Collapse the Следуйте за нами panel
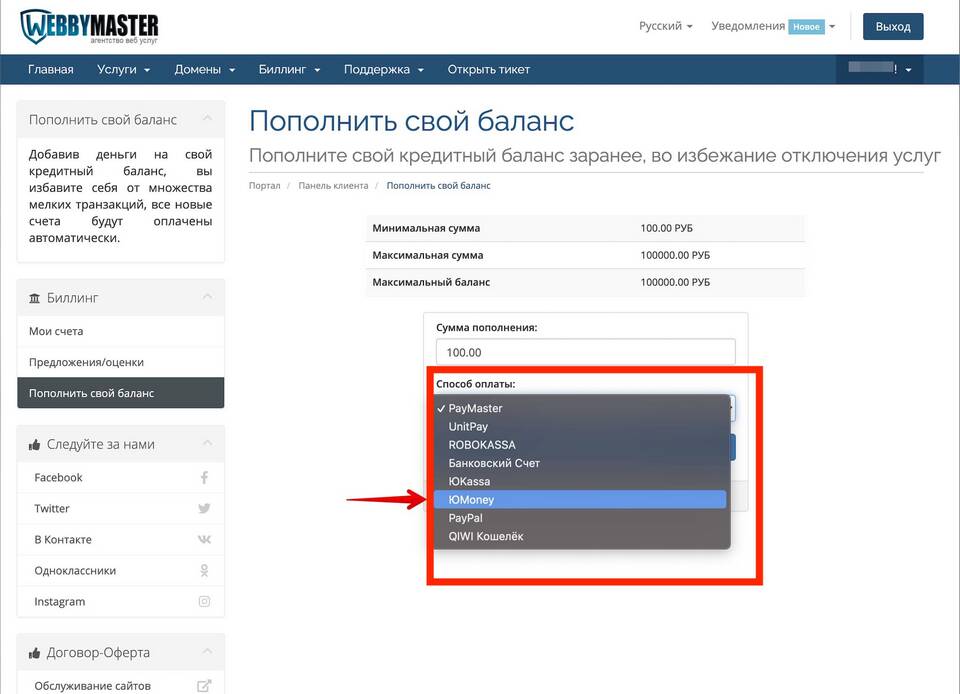 coord(207,444)
